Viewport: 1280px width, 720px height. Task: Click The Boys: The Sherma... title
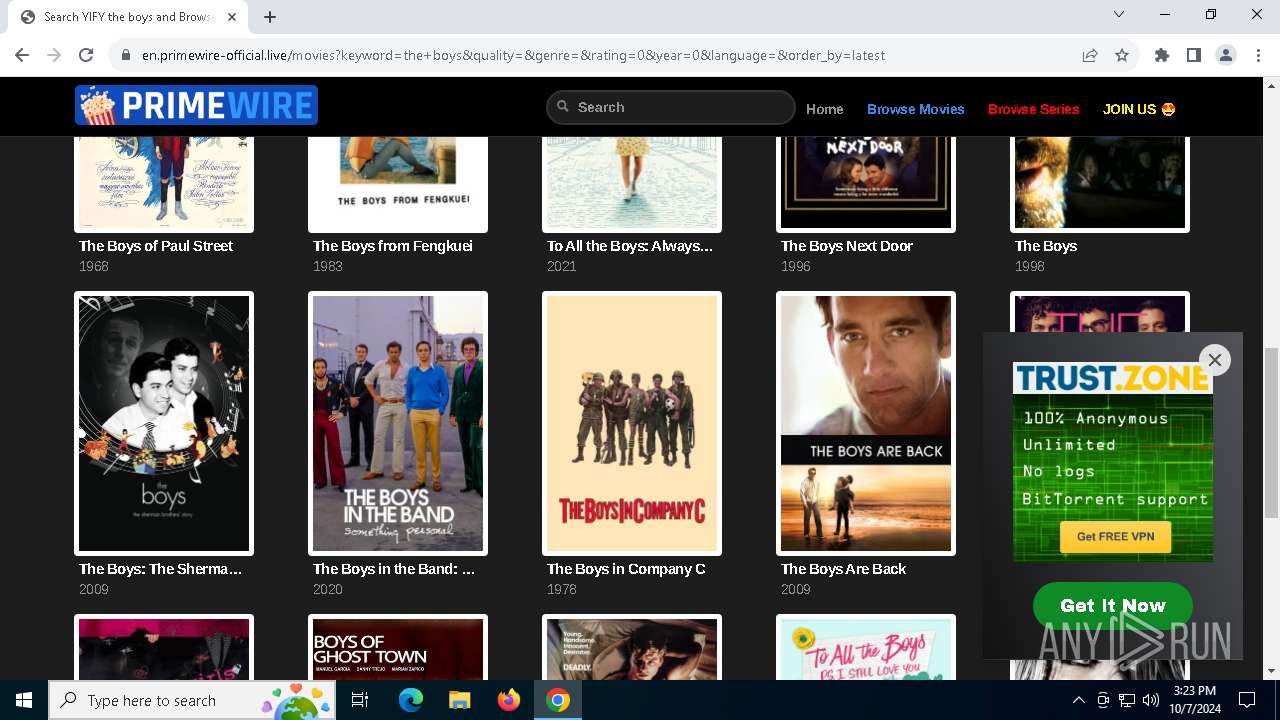(161, 569)
